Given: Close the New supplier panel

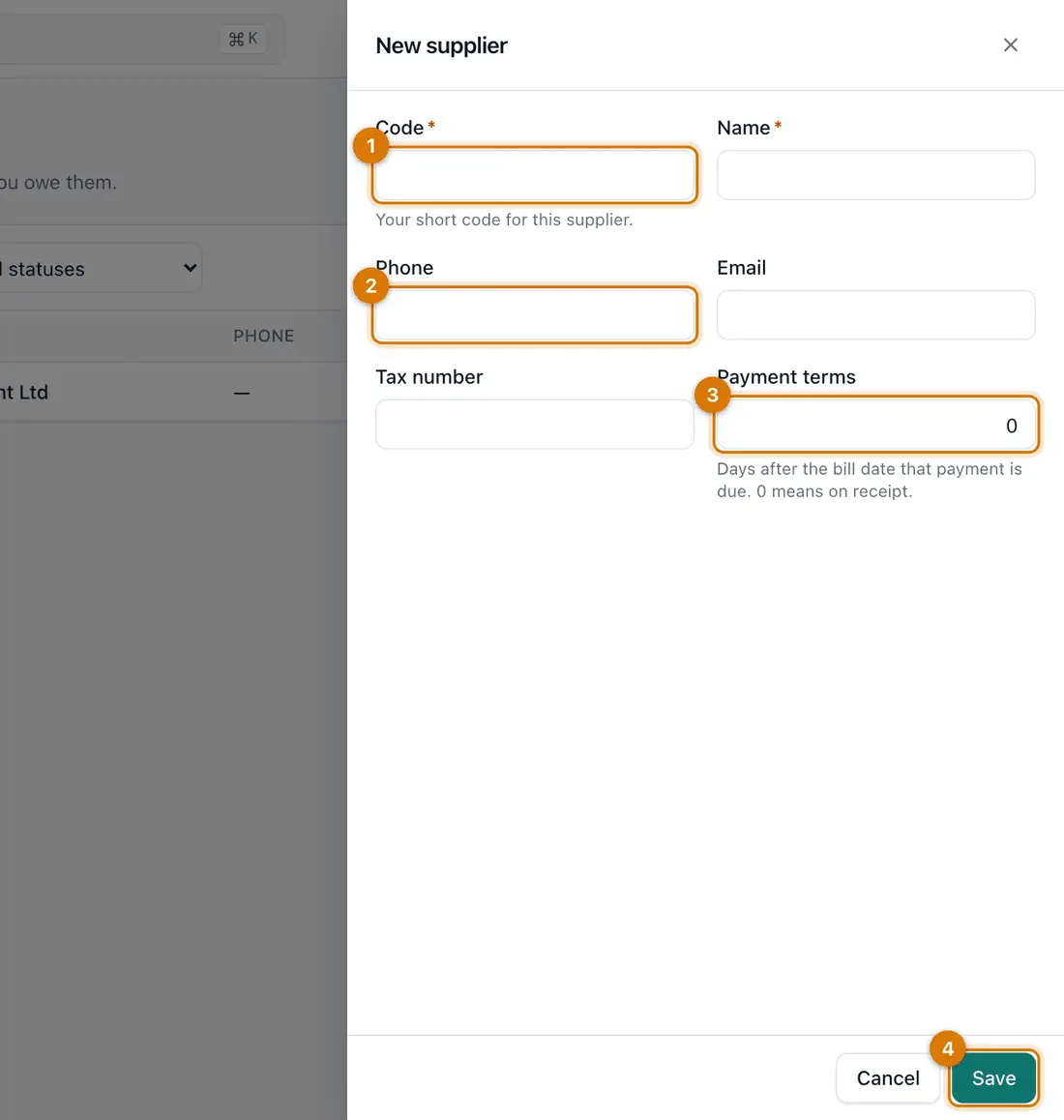Looking at the screenshot, I should click(x=1010, y=45).
